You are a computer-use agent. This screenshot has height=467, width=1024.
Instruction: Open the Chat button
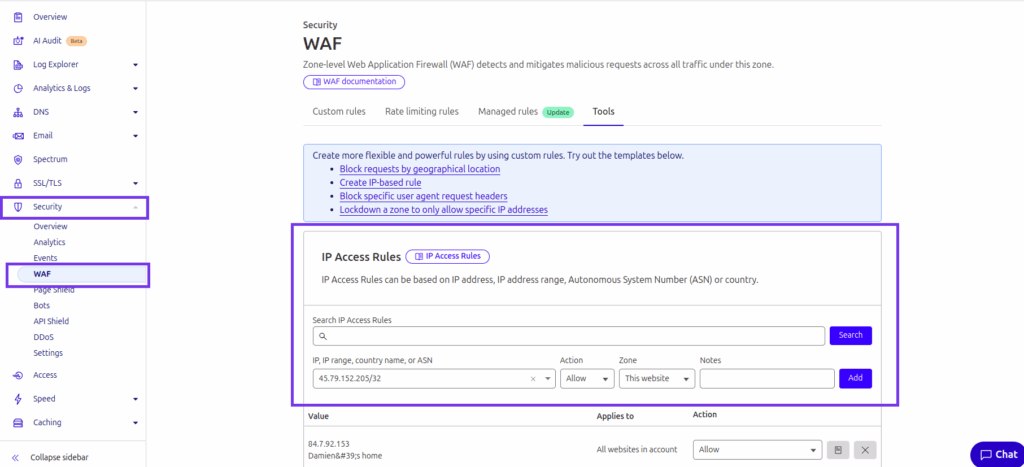998,455
